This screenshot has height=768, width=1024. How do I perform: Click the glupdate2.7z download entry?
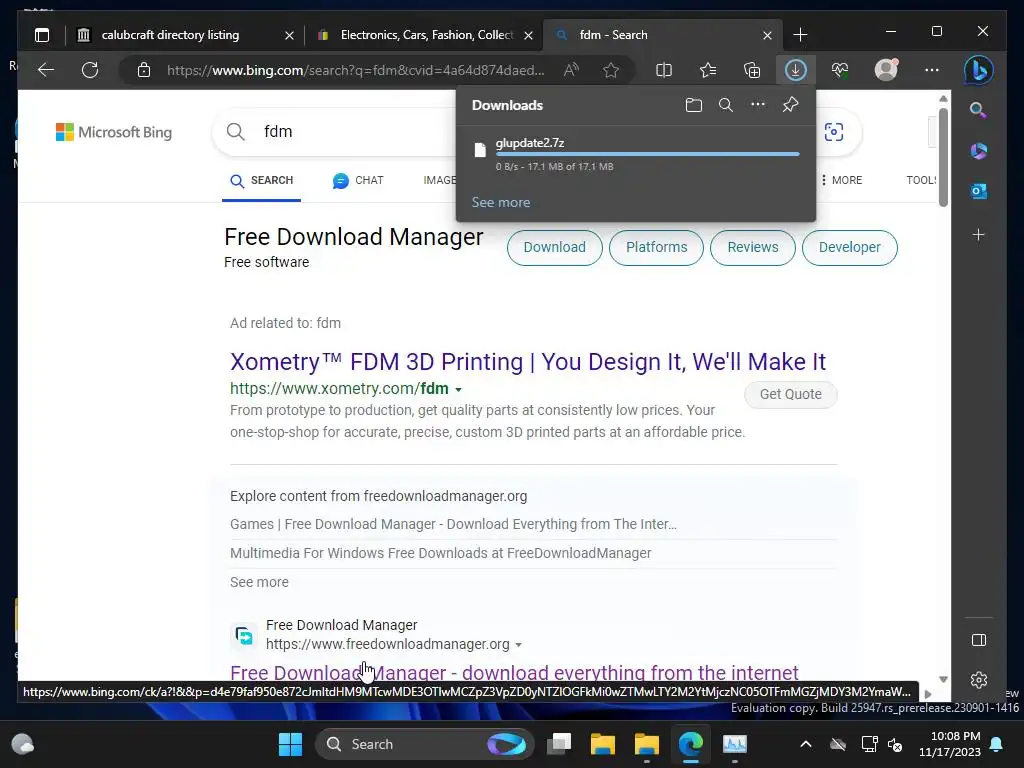tap(635, 154)
